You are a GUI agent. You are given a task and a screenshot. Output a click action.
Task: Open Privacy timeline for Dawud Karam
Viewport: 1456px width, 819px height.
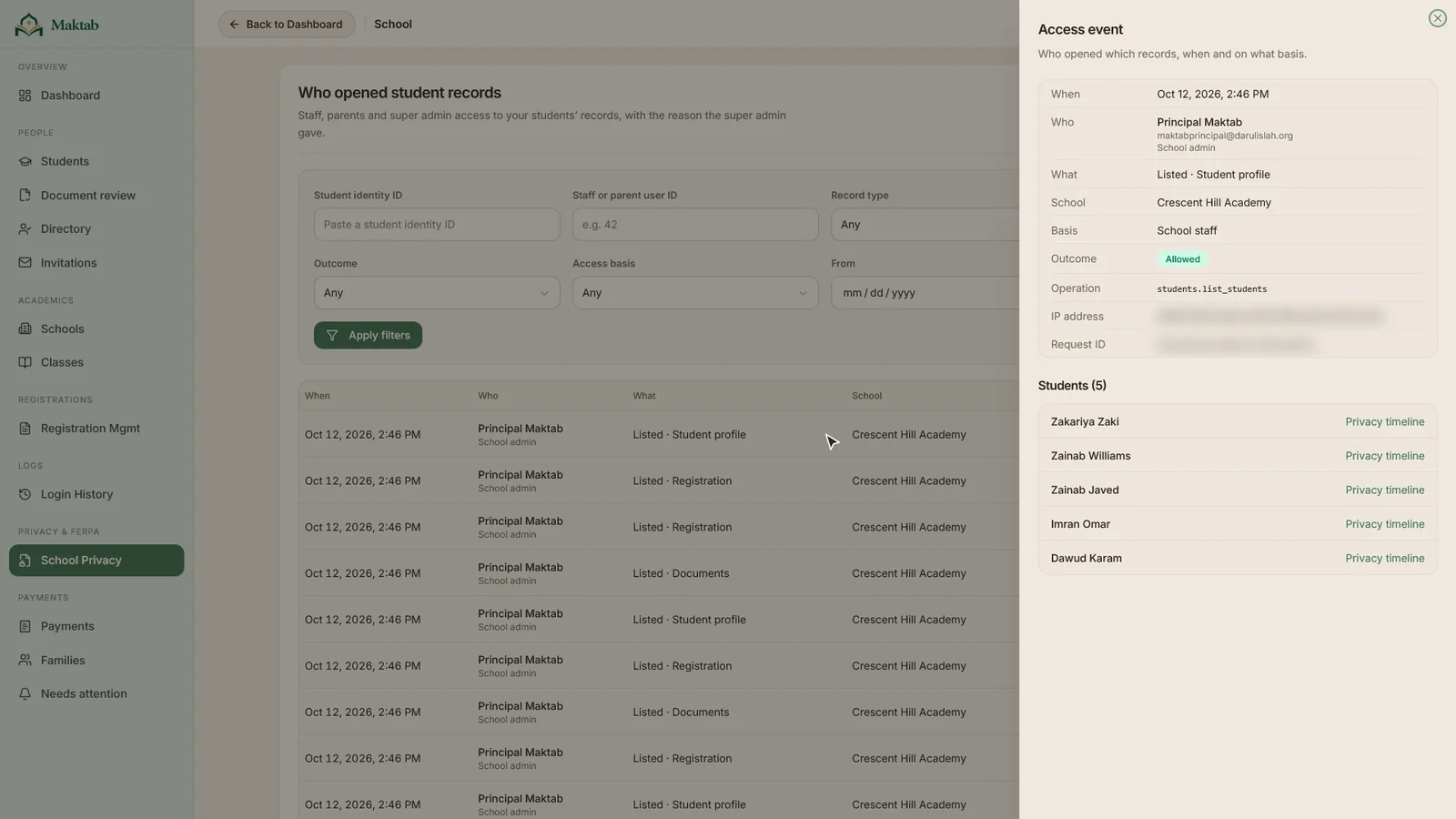pos(1384,559)
